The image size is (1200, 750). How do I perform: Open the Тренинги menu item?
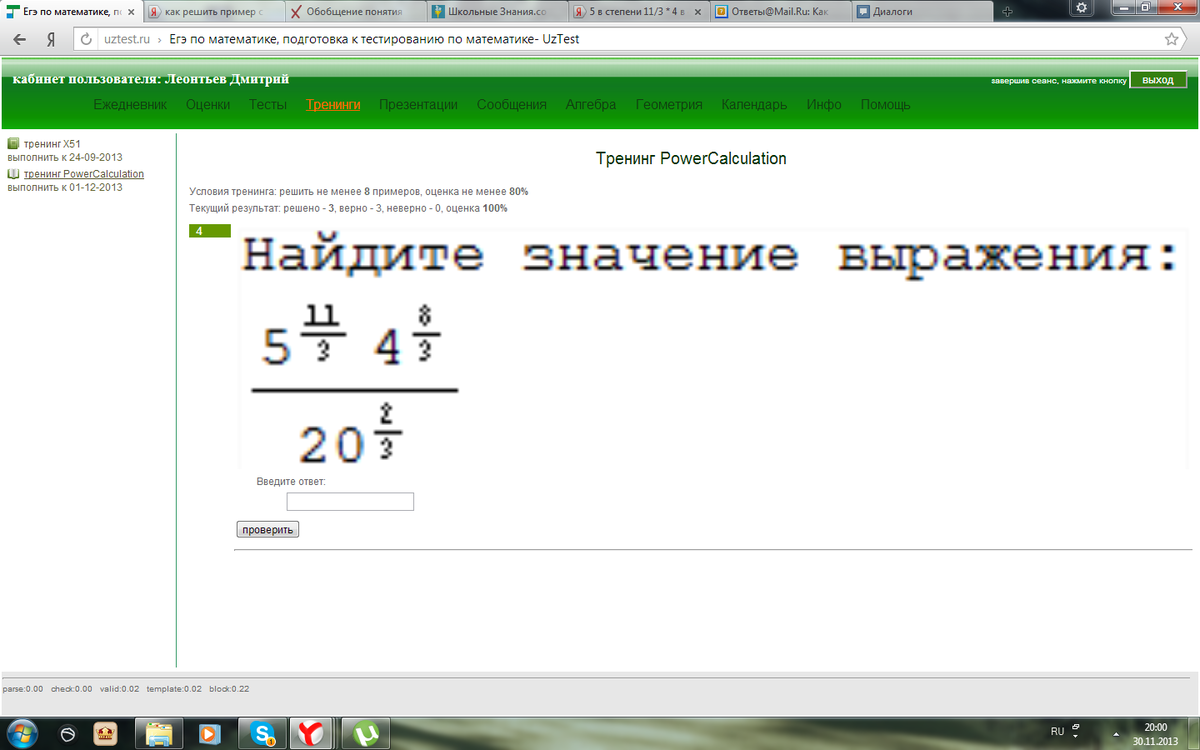(x=333, y=105)
